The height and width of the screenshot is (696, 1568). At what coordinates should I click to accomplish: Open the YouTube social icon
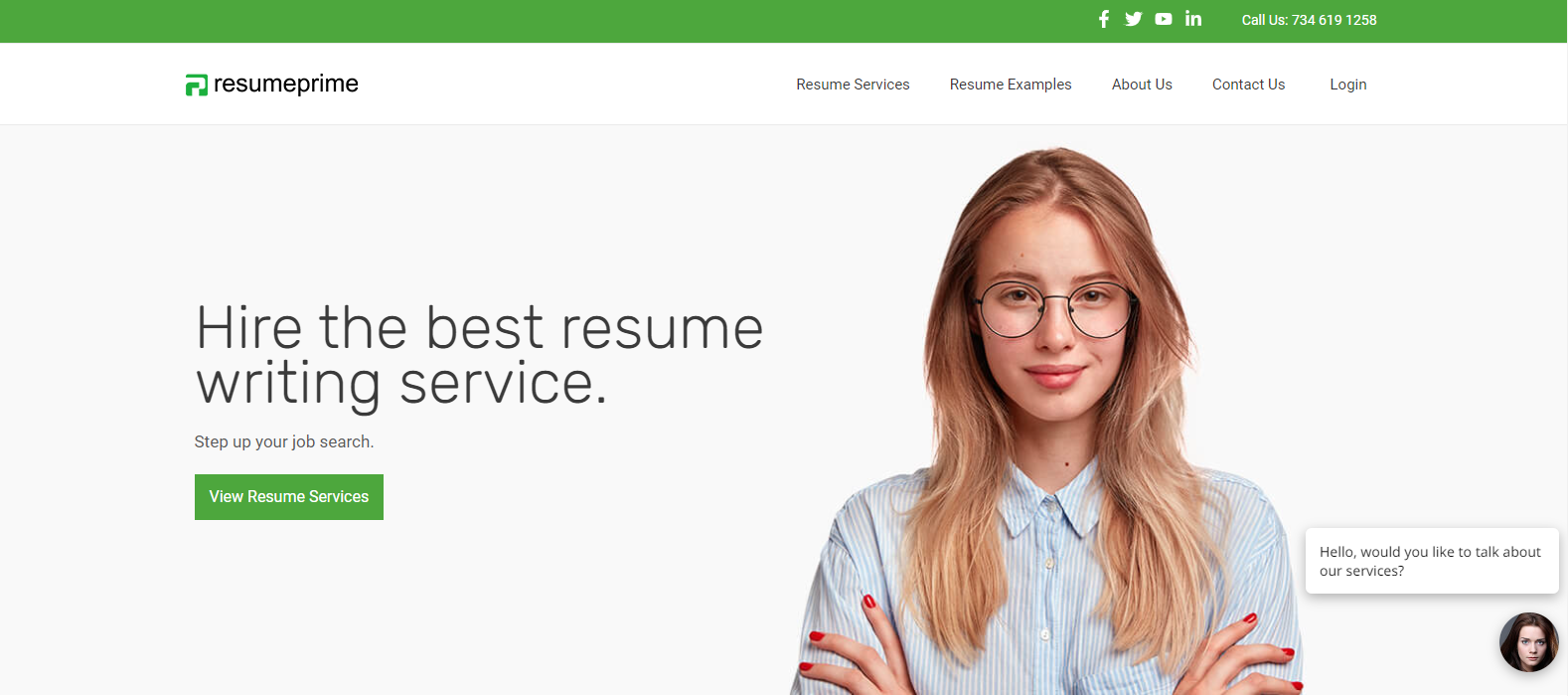1164,19
